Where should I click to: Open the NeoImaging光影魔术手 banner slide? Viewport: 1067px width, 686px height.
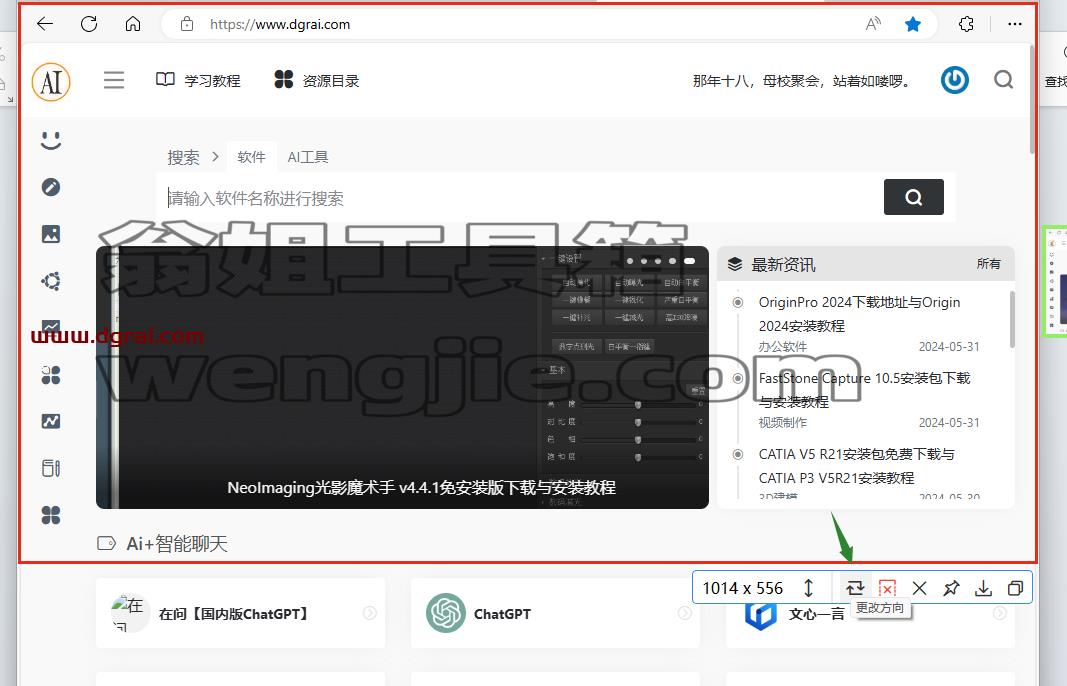click(402, 377)
